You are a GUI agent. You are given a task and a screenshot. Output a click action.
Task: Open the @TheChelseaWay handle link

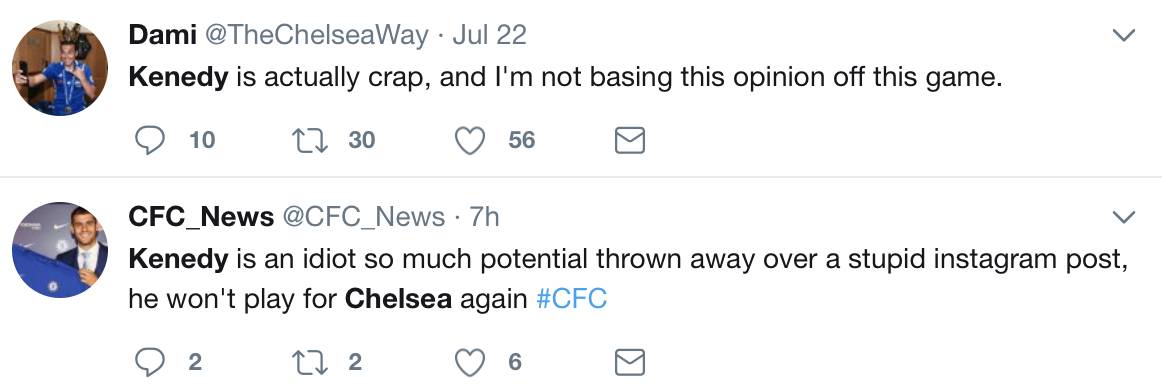pyautogui.click(x=316, y=35)
